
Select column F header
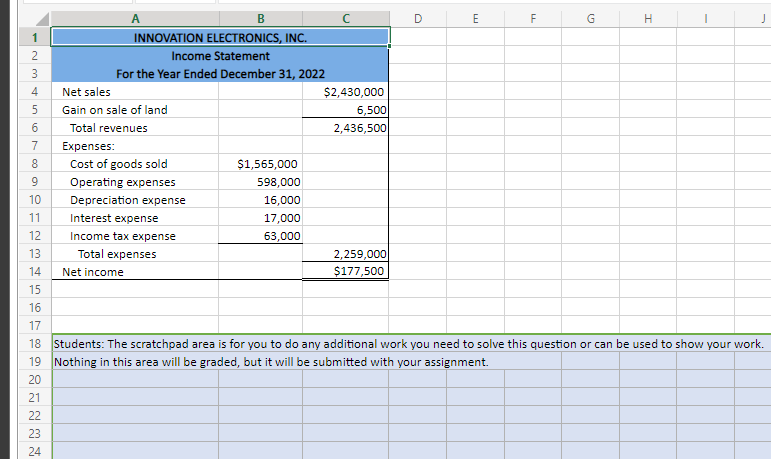pyautogui.click(x=533, y=19)
